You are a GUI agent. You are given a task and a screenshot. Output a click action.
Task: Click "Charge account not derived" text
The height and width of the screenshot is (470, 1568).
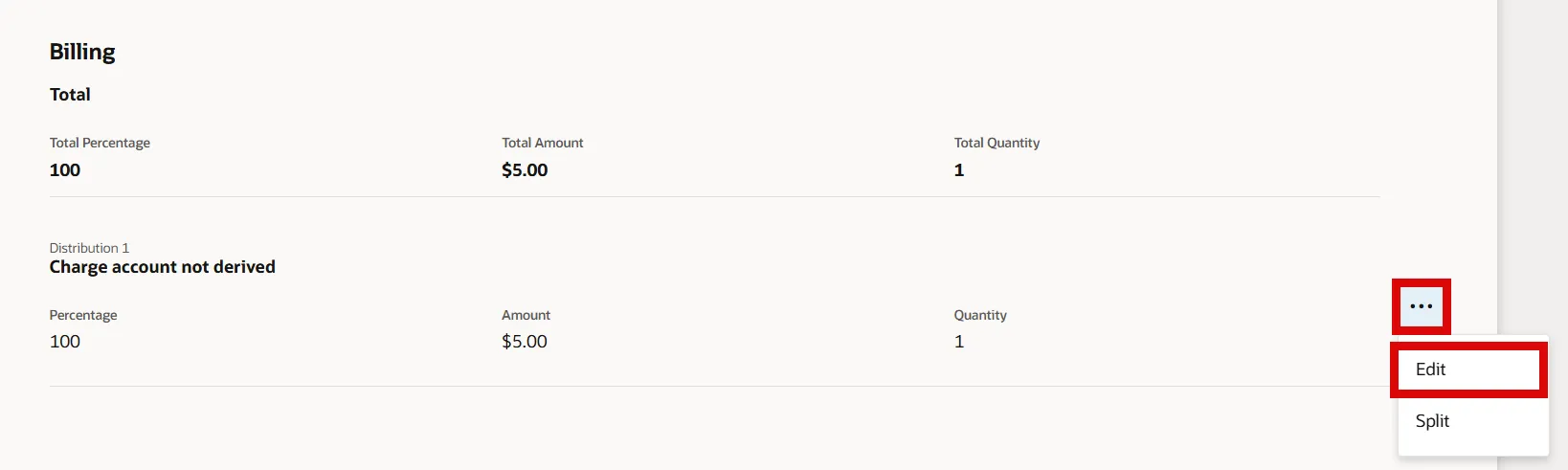pos(163,267)
